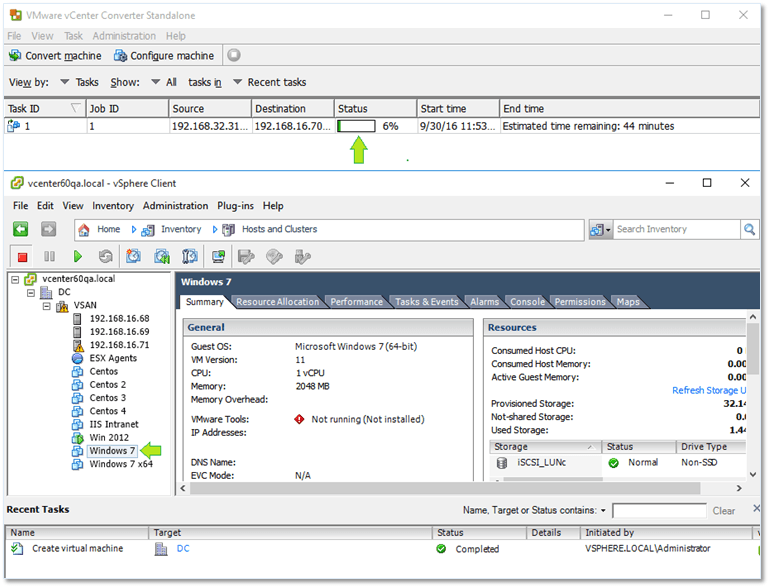This screenshot has width=770, height=588.
Task: Click the Configure machine toolbar button
Action: tap(164, 56)
